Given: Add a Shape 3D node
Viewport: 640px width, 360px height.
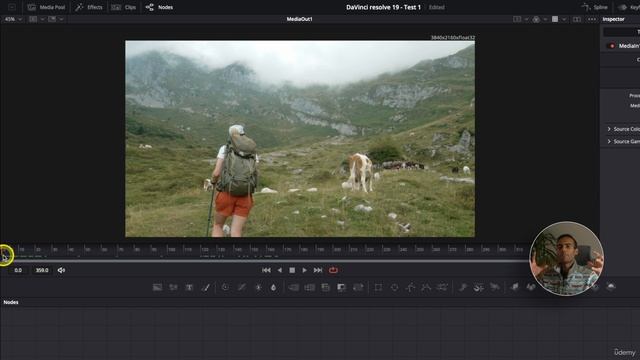Looking at the screenshot, I should click(531, 287).
